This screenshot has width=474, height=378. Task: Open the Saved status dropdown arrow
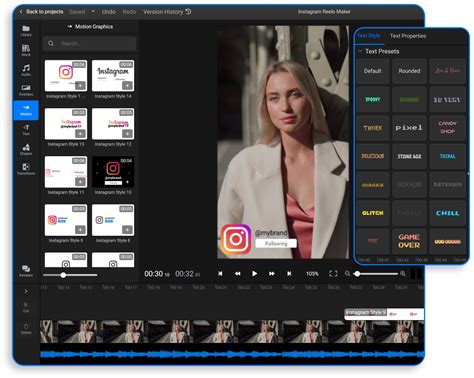click(x=93, y=12)
